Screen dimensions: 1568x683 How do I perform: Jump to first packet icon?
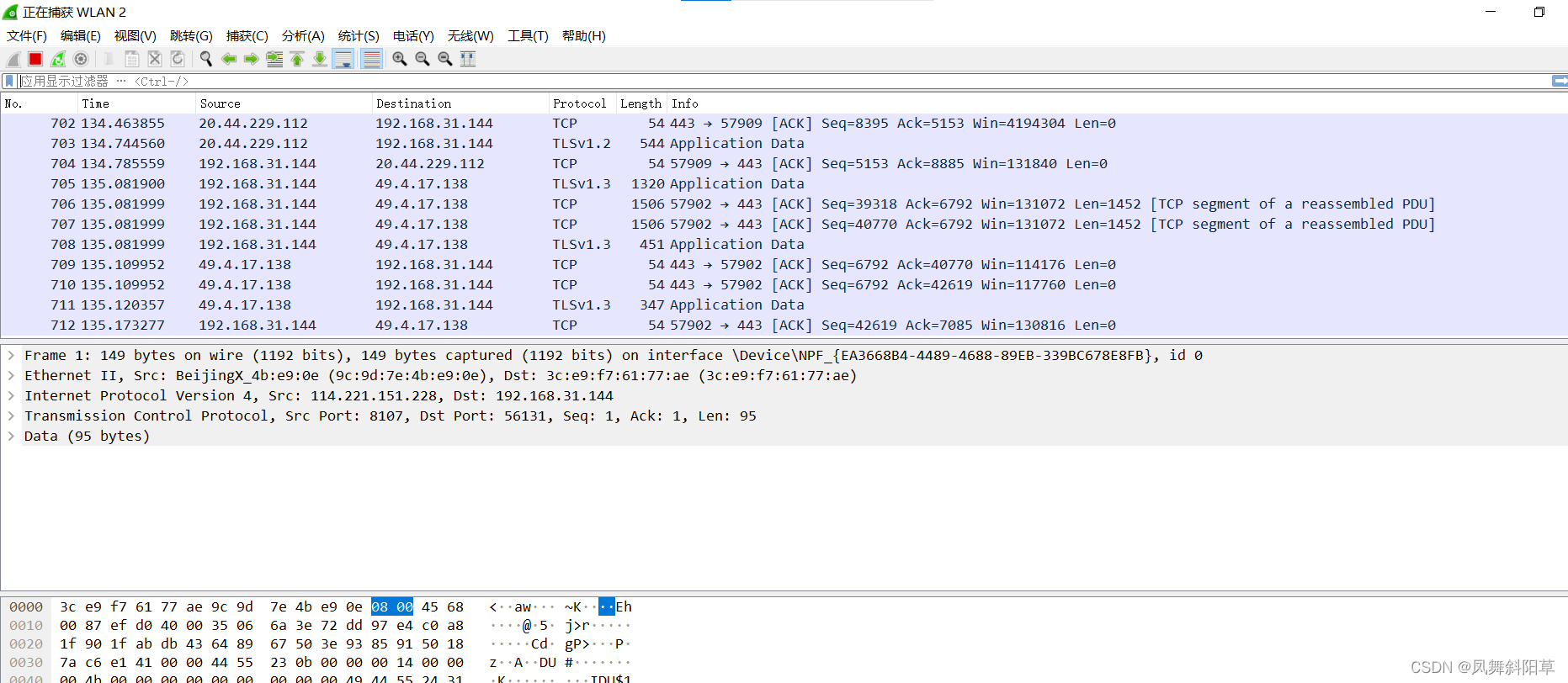pos(297,59)
